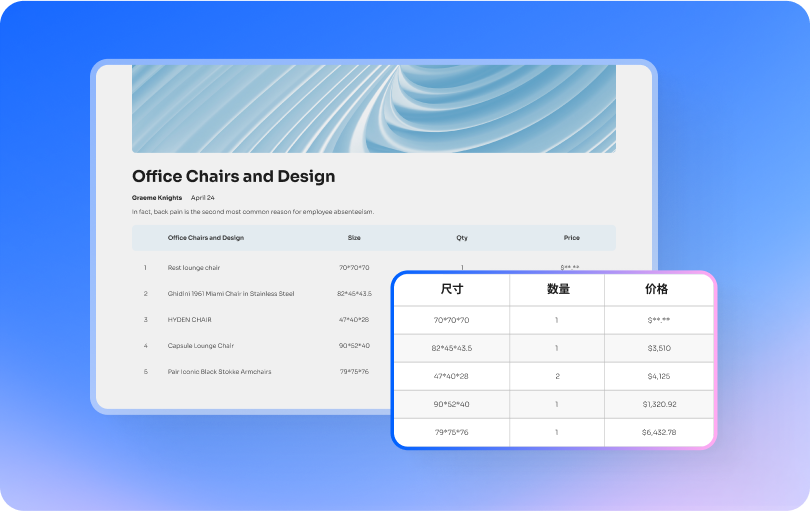Select the $3,510 price cell
810x511 pixels.
pyautogui.click(x=658, y=348)
